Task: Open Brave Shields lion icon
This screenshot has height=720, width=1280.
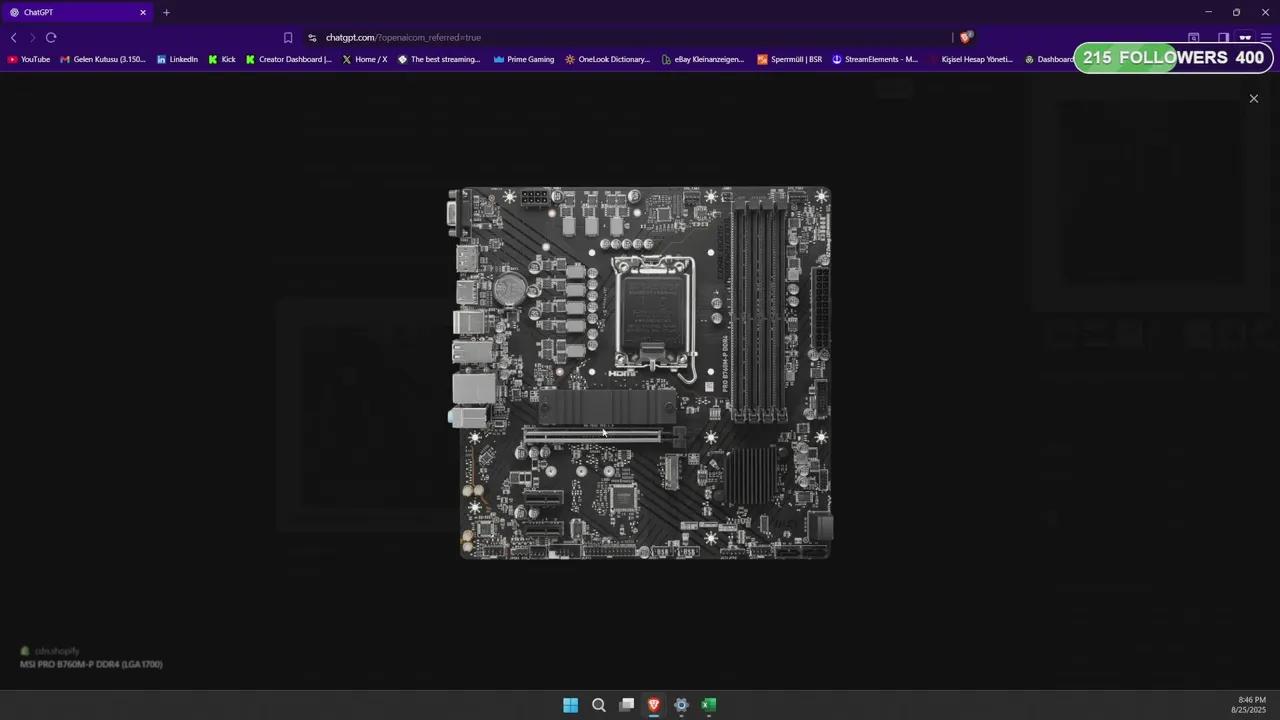Action: click(x=965, y=37)
